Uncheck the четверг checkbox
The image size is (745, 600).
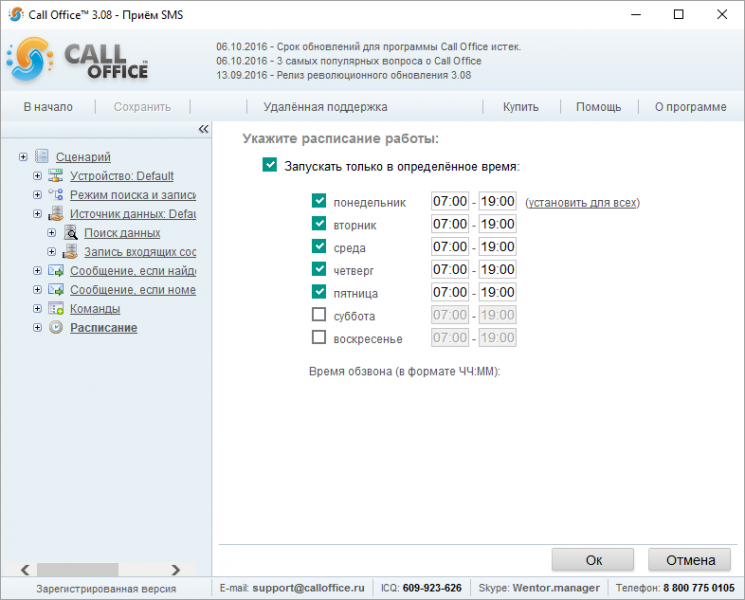click(x=319, y=269)
